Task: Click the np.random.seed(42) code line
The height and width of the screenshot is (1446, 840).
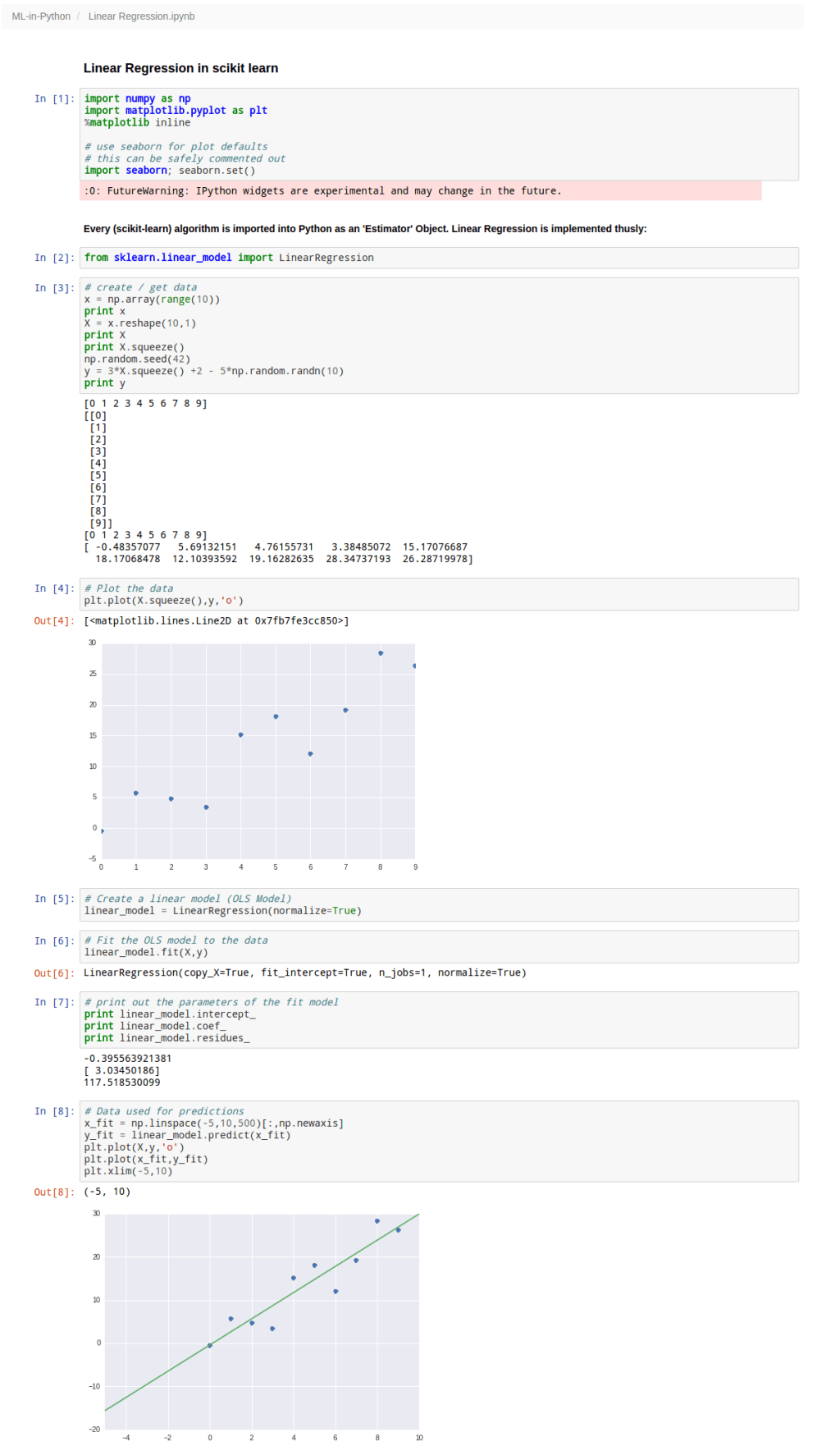Action: pyautogui.click(x=137, y=359)
